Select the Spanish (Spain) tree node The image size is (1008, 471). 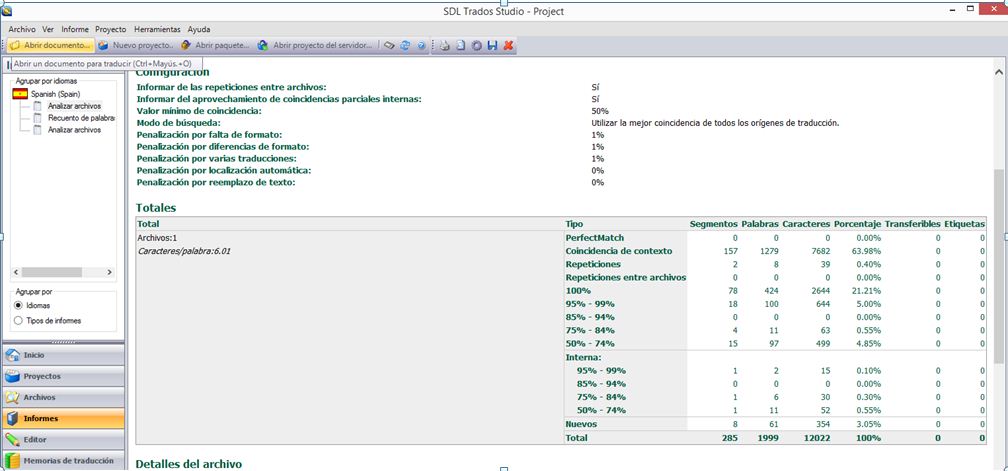56,94
